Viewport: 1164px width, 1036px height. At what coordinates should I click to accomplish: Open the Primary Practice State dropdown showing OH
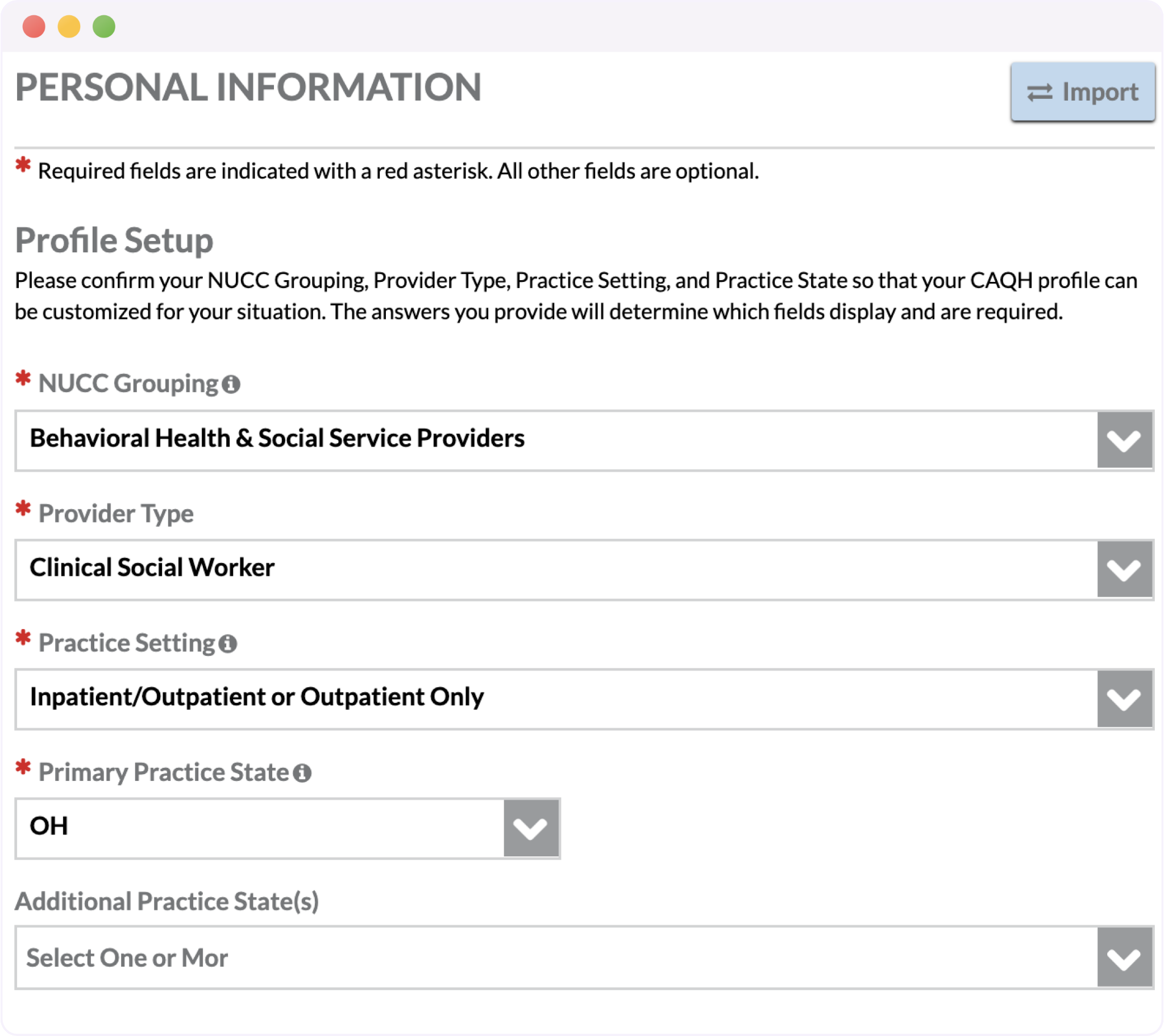click(285, 829)
